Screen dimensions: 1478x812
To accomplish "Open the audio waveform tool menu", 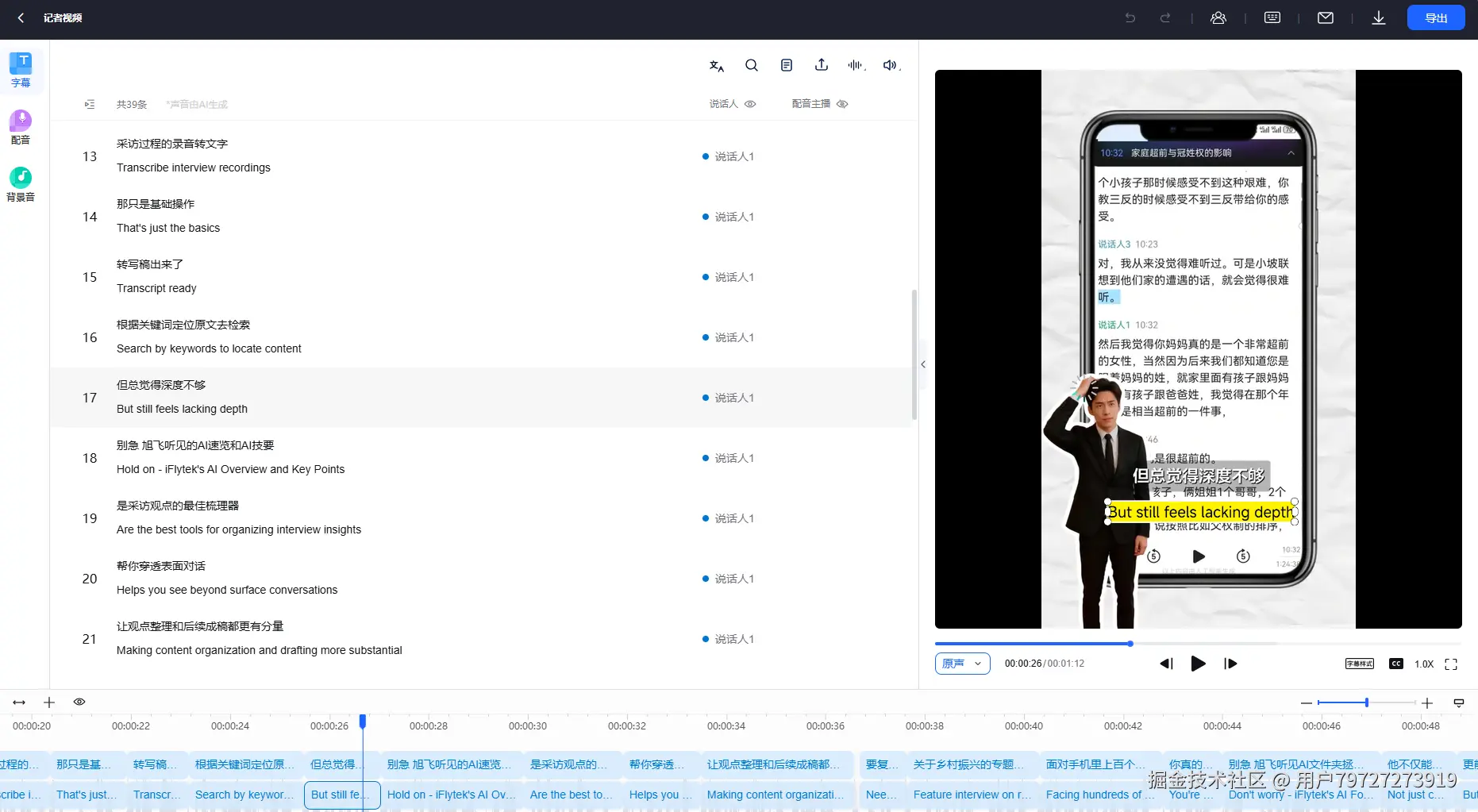I will click(x=856, y=65).
